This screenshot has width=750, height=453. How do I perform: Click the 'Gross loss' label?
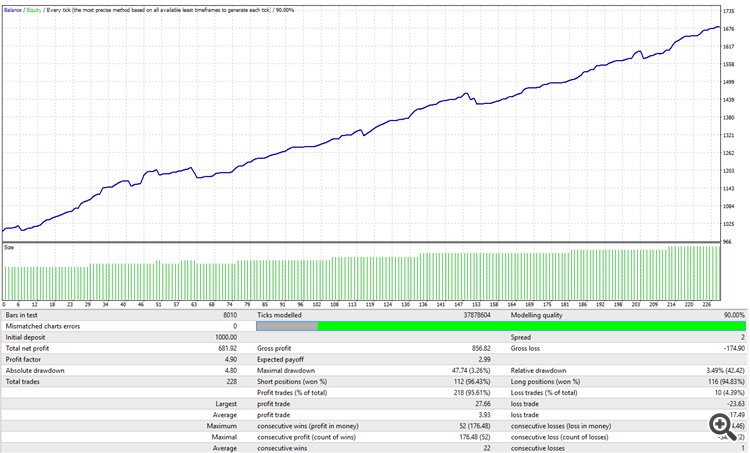point(525,348)
